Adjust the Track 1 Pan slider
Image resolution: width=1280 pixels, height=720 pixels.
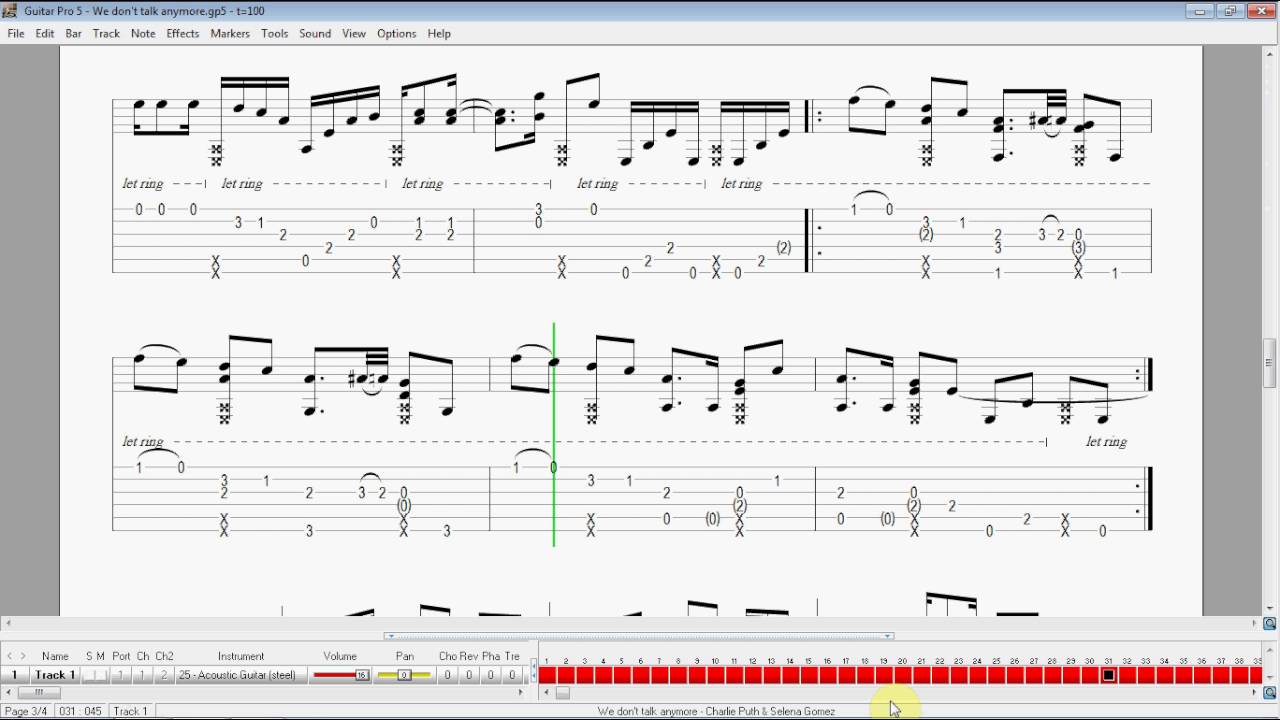(x=404, y=675)
